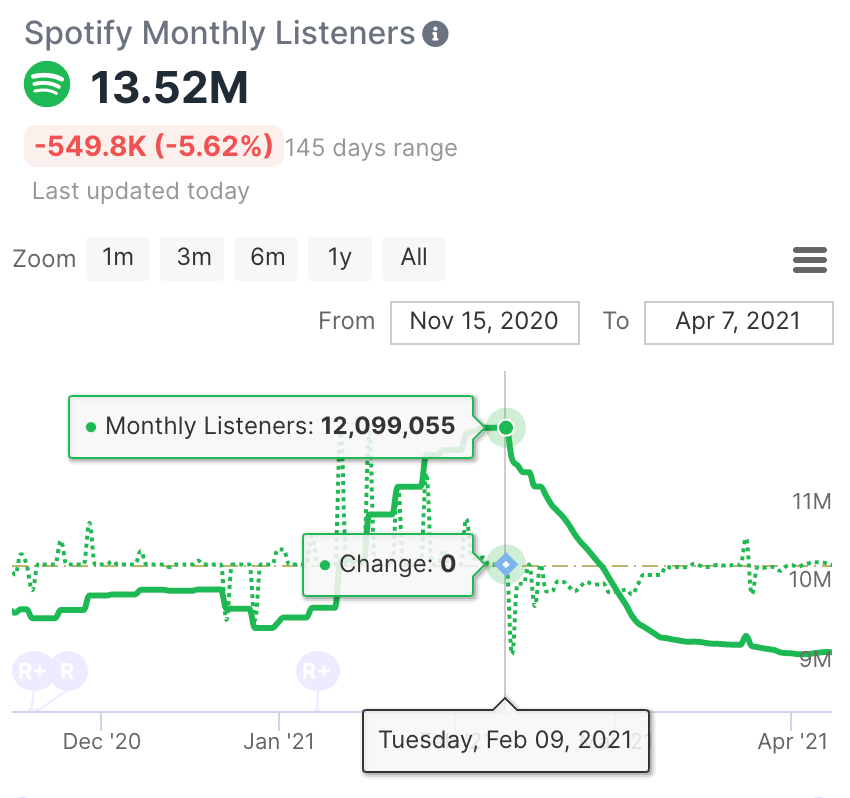Click the From date field Nov 15, 2020
850x798 pixels.
click(484, 322)
